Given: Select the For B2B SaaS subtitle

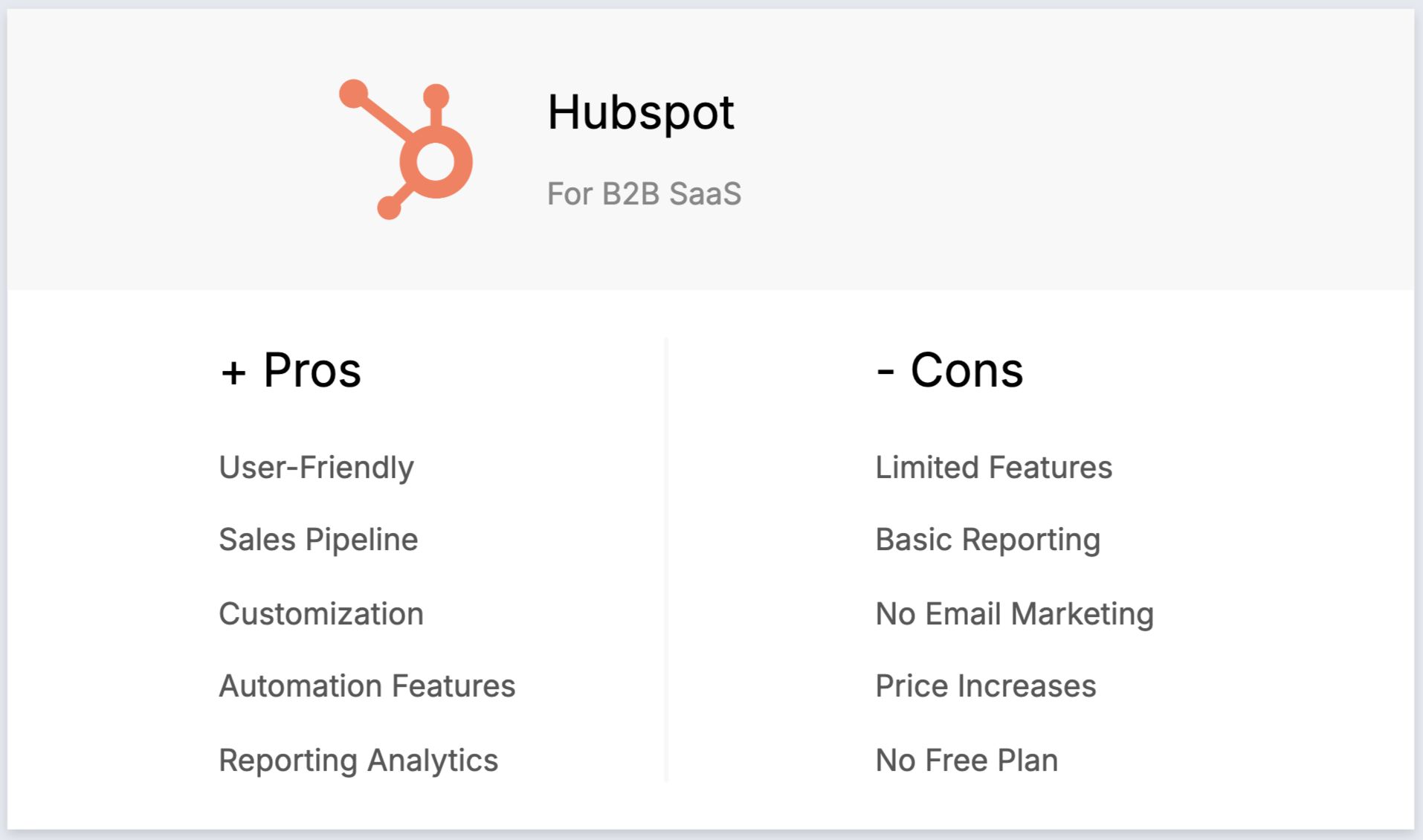Looking at the screenshot, I should pos(644,193).
